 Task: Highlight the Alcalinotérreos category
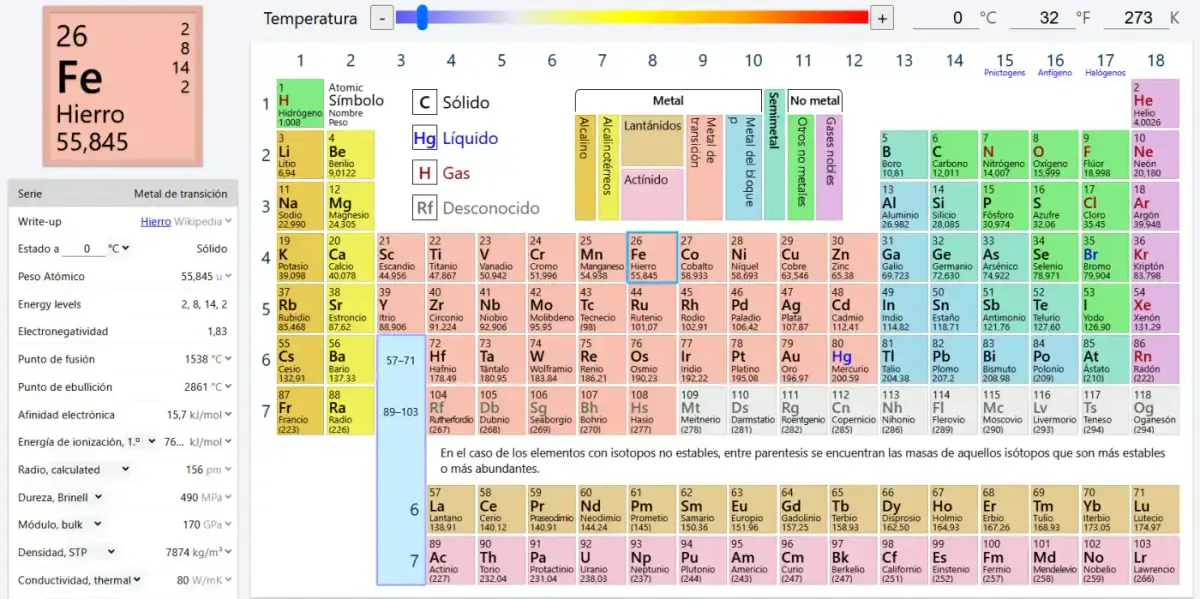click(608, 167)
